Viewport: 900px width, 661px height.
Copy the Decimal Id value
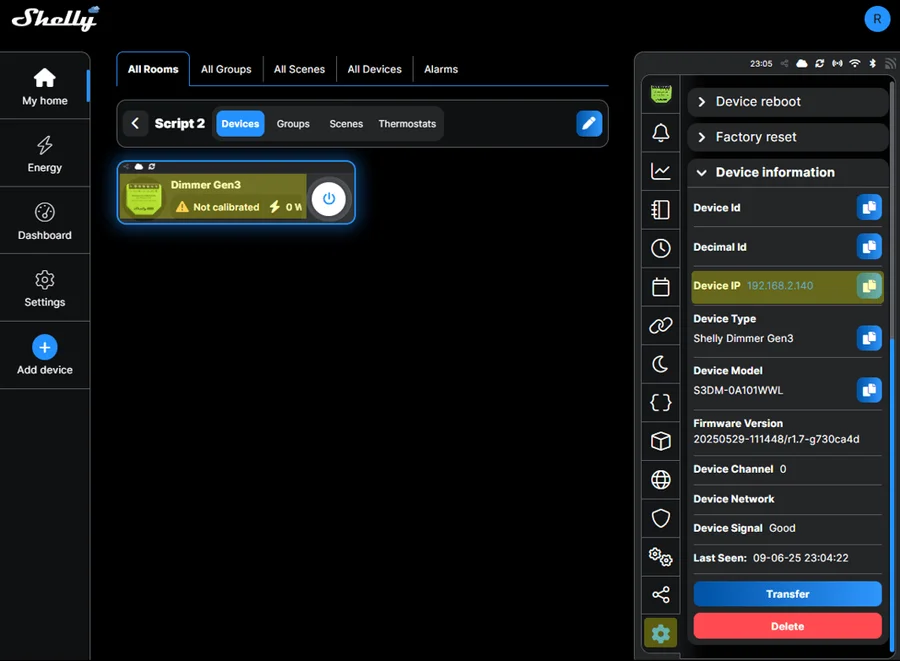pos(869,247)
